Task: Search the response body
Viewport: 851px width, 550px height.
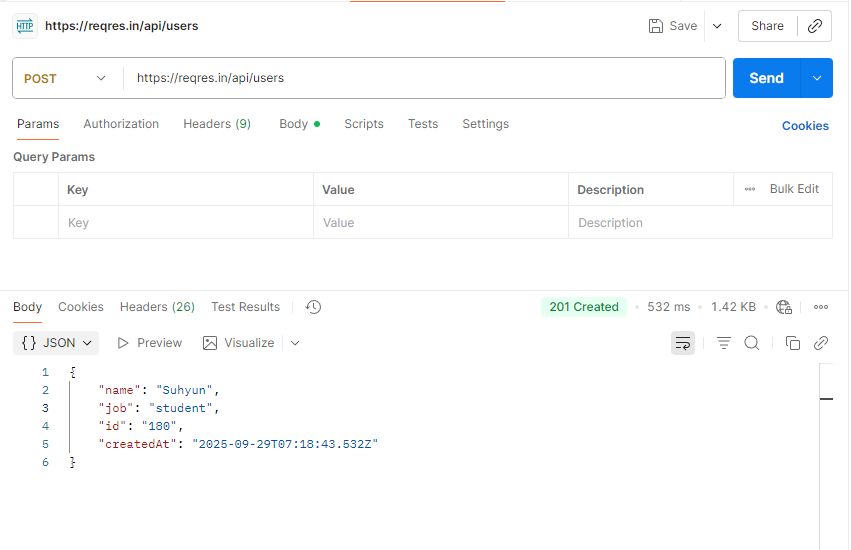Action: coord(752,343)
